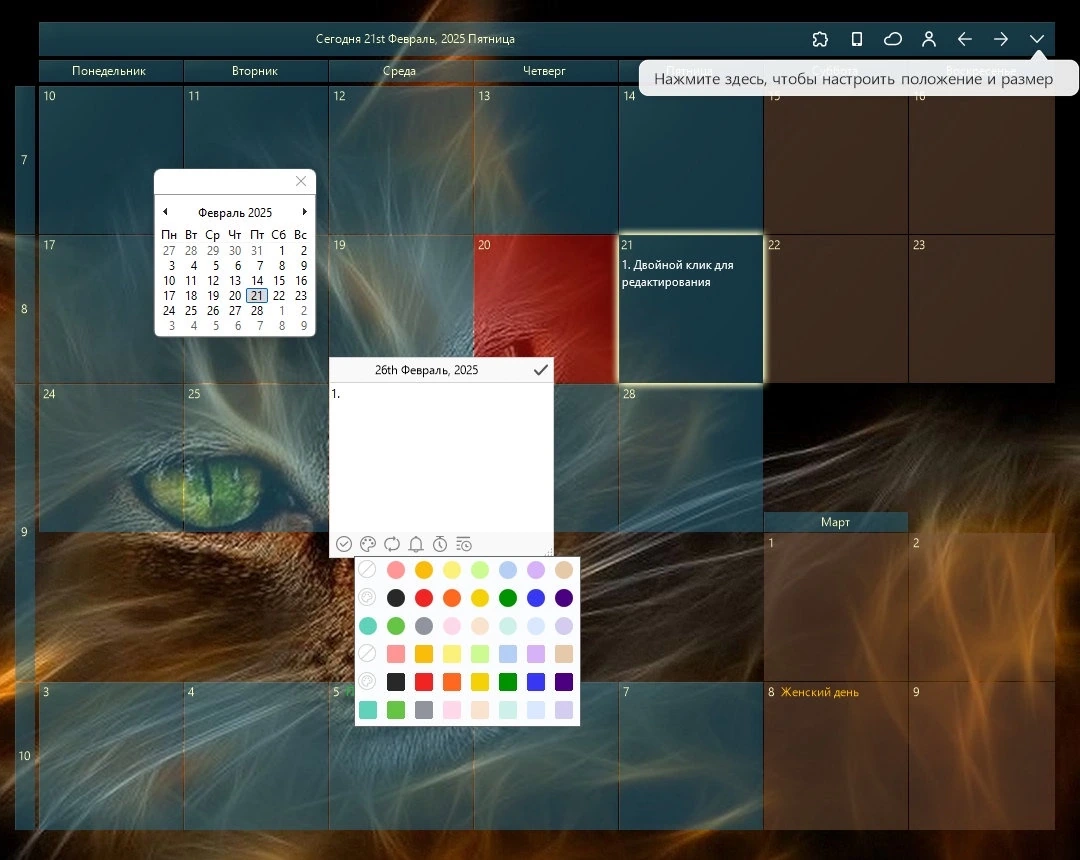
Task: Go to next month in mini calendar
Action: coord(304,211)
